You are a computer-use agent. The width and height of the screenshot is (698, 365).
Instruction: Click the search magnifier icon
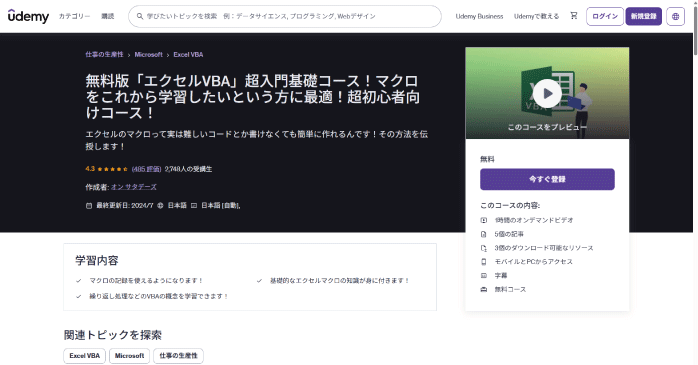click(140, 16)
